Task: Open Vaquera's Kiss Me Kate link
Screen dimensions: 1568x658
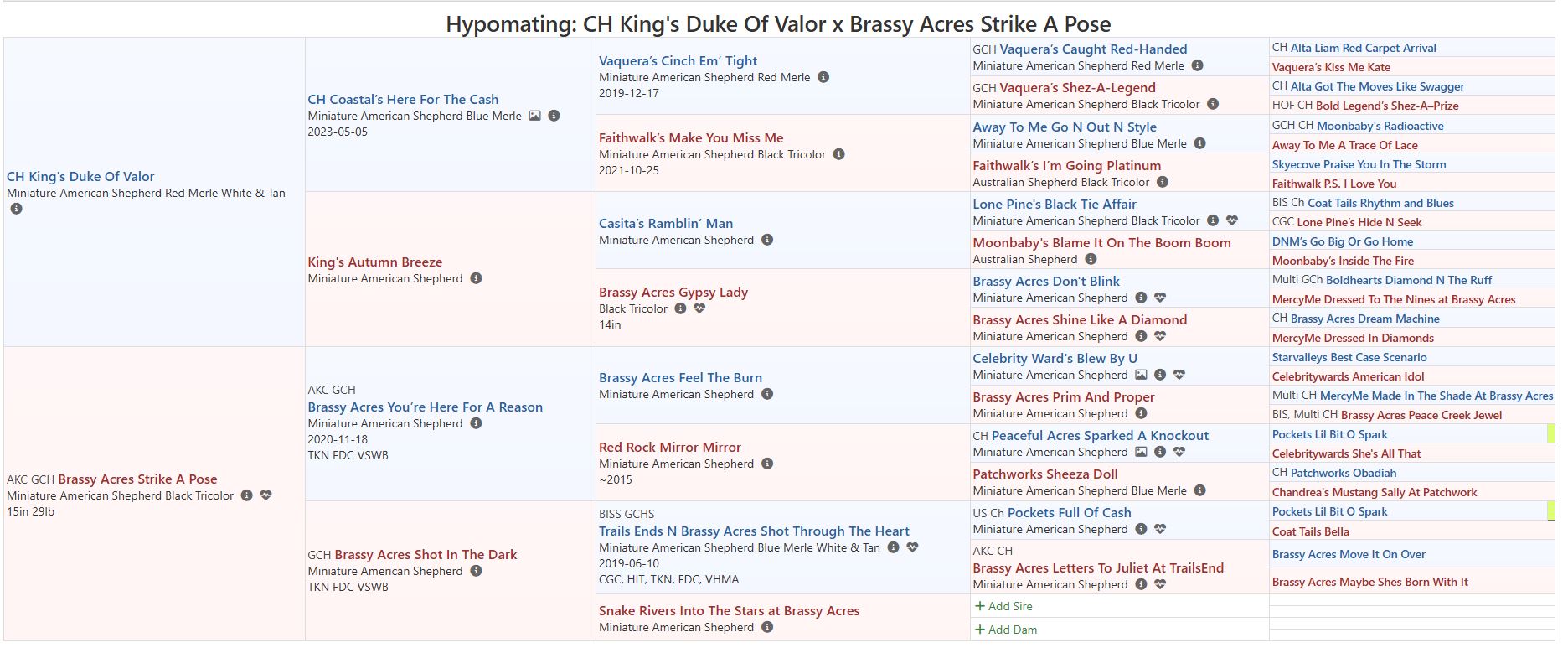Action: click(x=1331, y=68)
